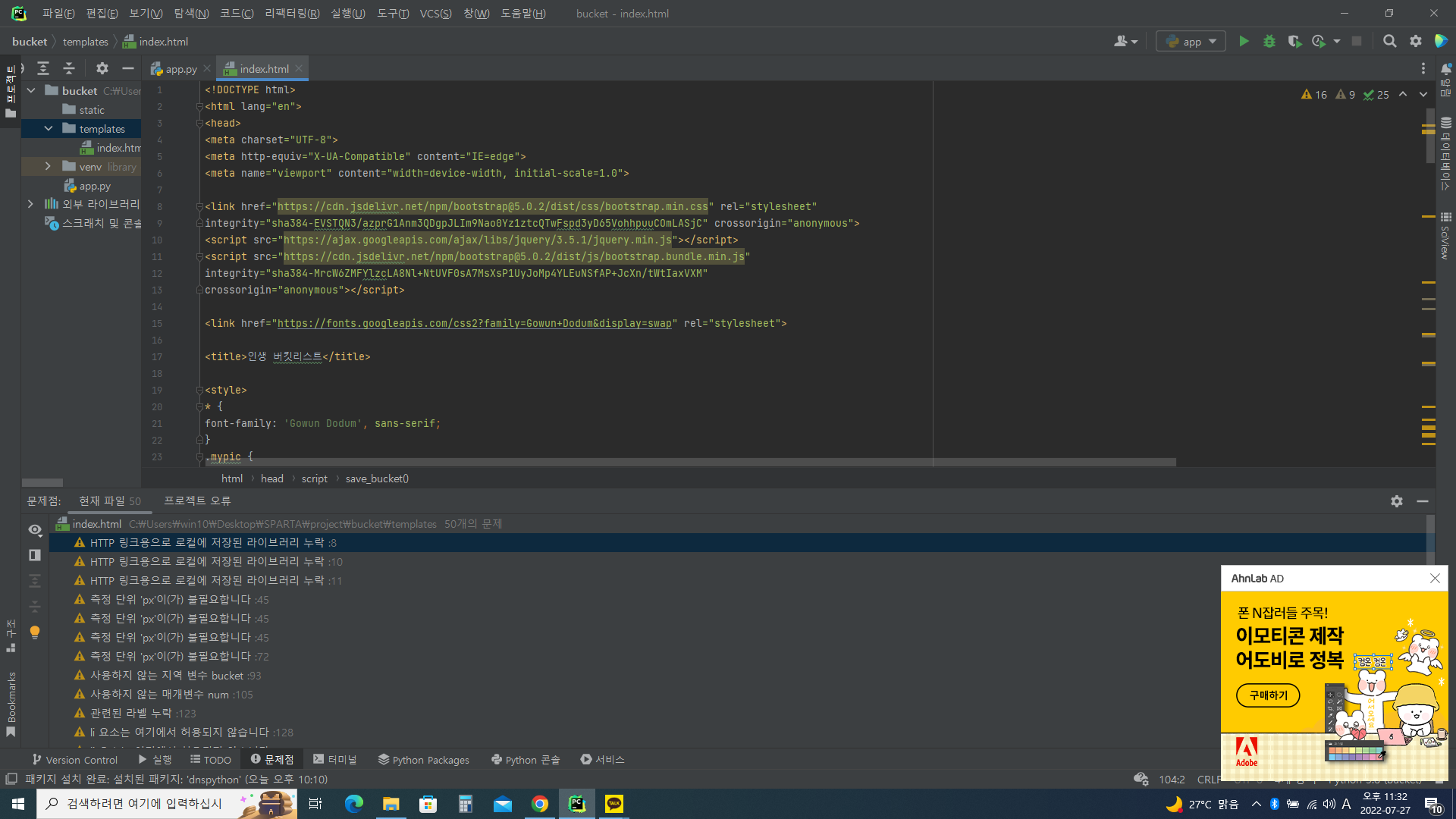This screenshot has width=1456, height=819.
Task: Fold the style block at line 19
Action: point(199,390)
